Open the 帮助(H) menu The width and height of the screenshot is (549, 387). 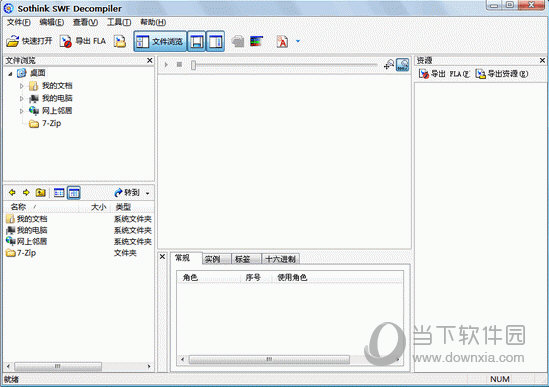coord(153,22)
